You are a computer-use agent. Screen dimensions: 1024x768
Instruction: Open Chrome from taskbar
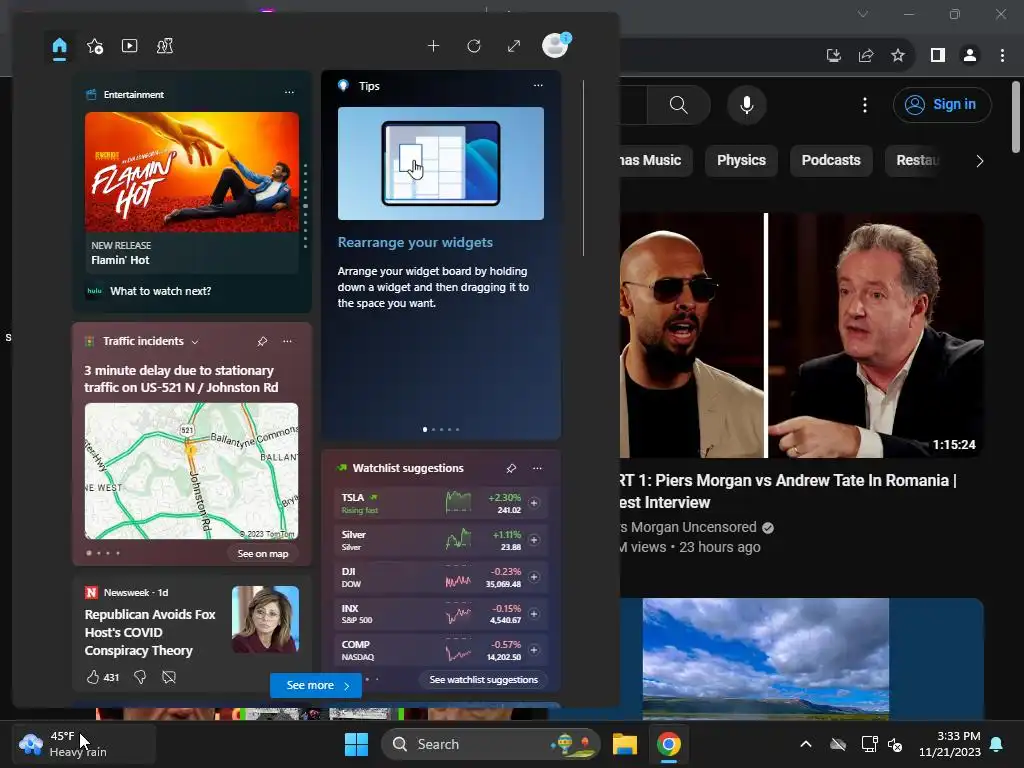[x=668, y=744]
